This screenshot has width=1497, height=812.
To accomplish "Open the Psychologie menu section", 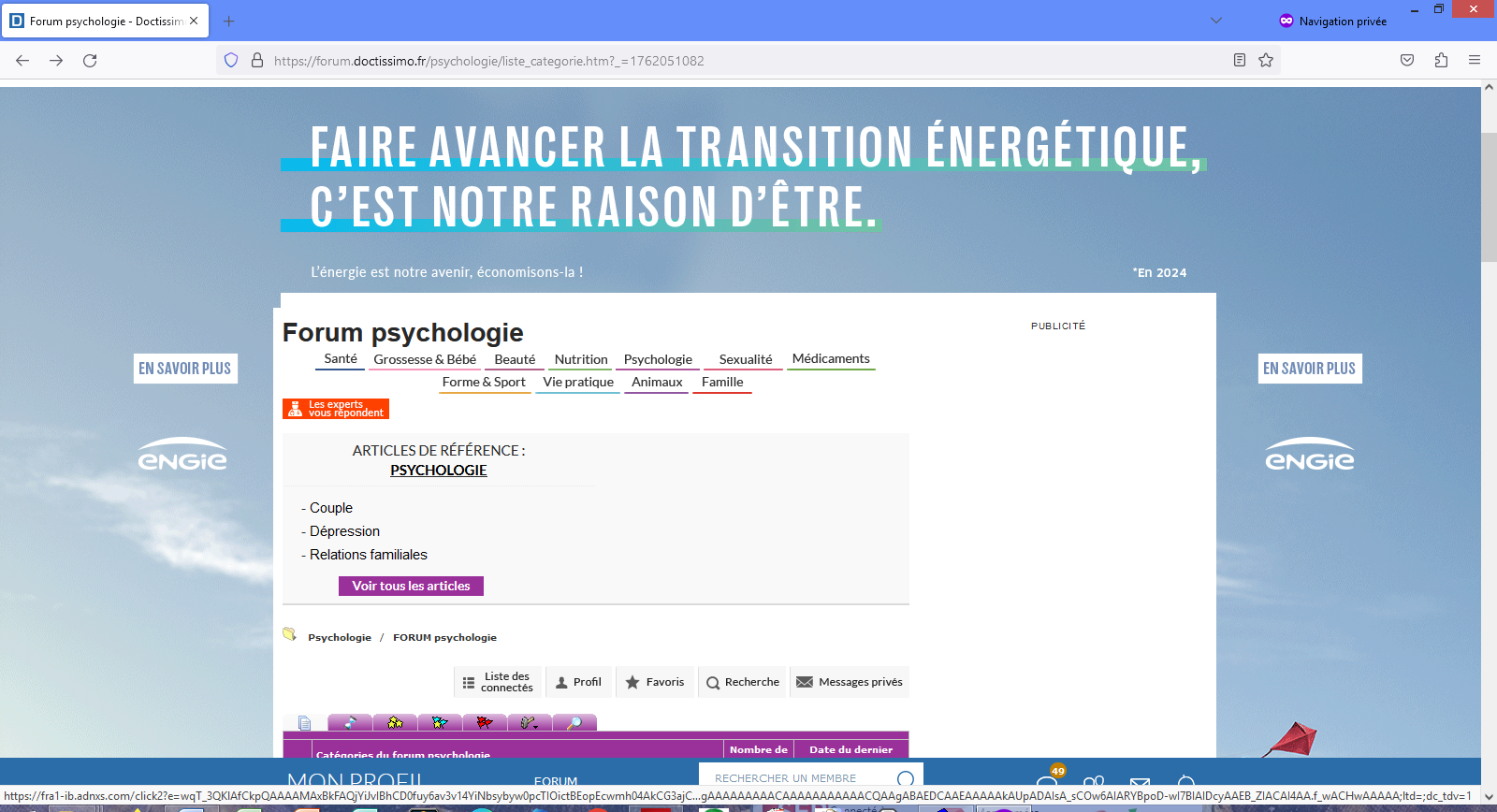I will point(658,359).
